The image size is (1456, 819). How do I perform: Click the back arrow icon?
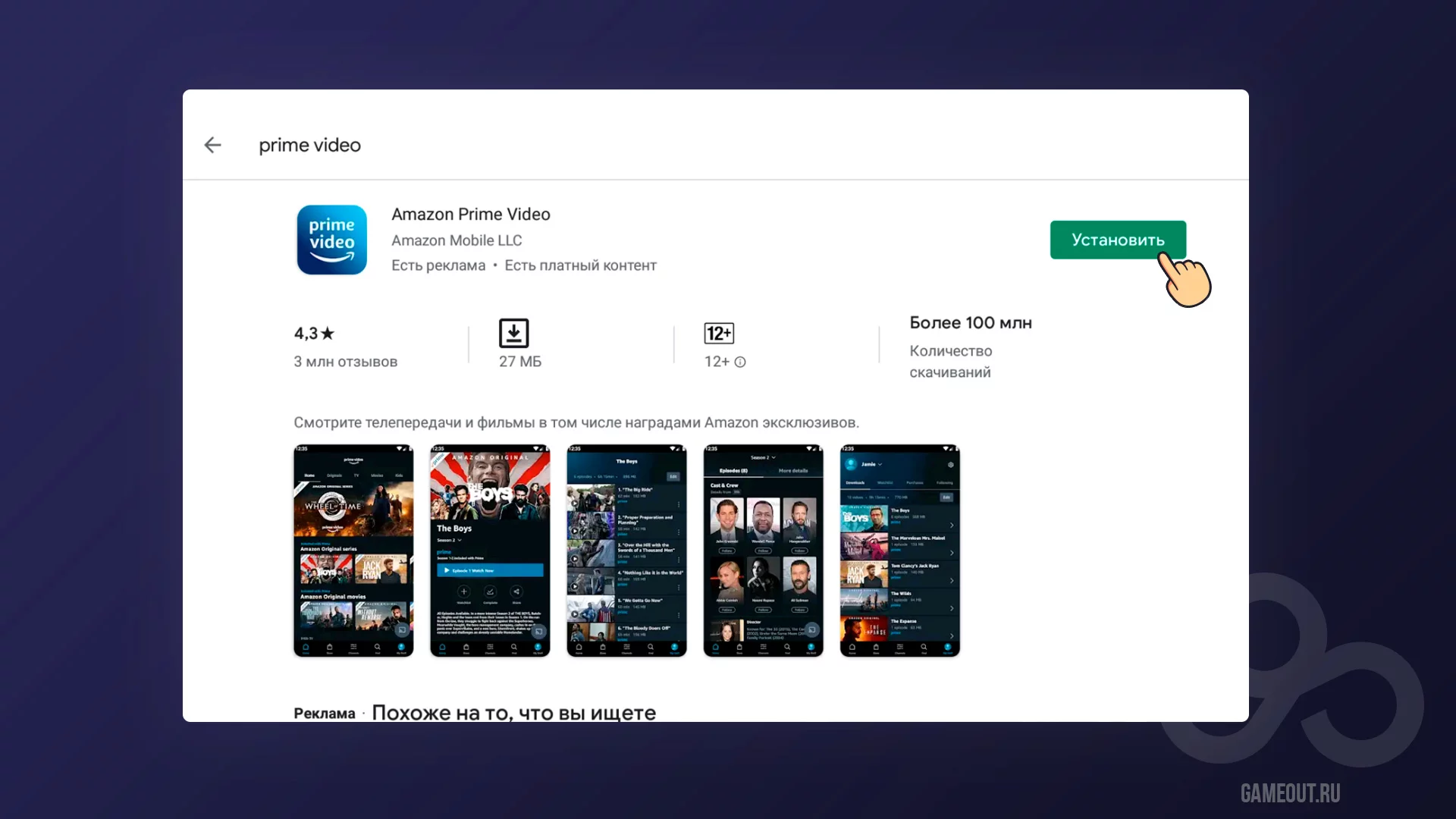coord(212,145)
